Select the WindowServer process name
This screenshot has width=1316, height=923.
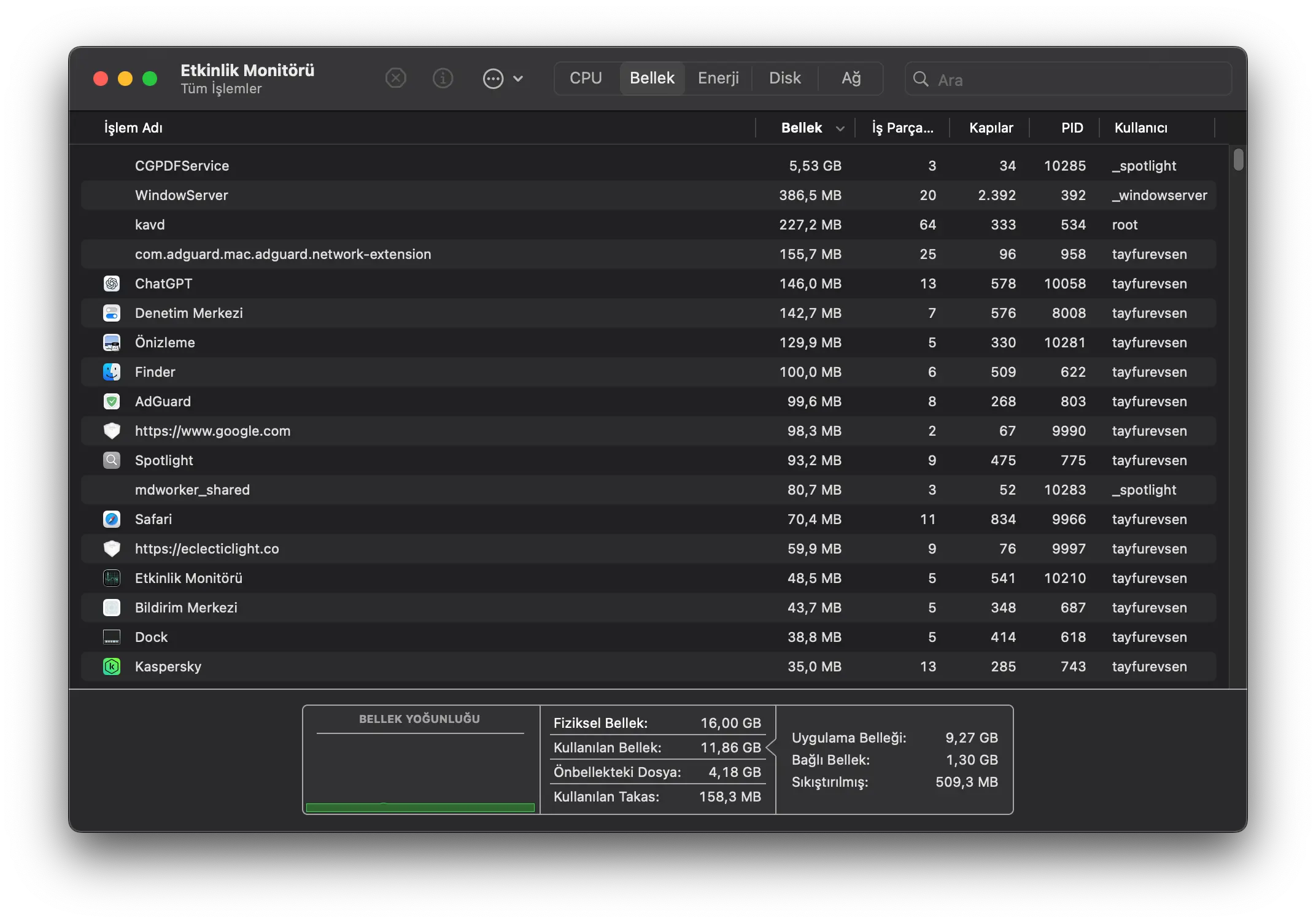181,195
